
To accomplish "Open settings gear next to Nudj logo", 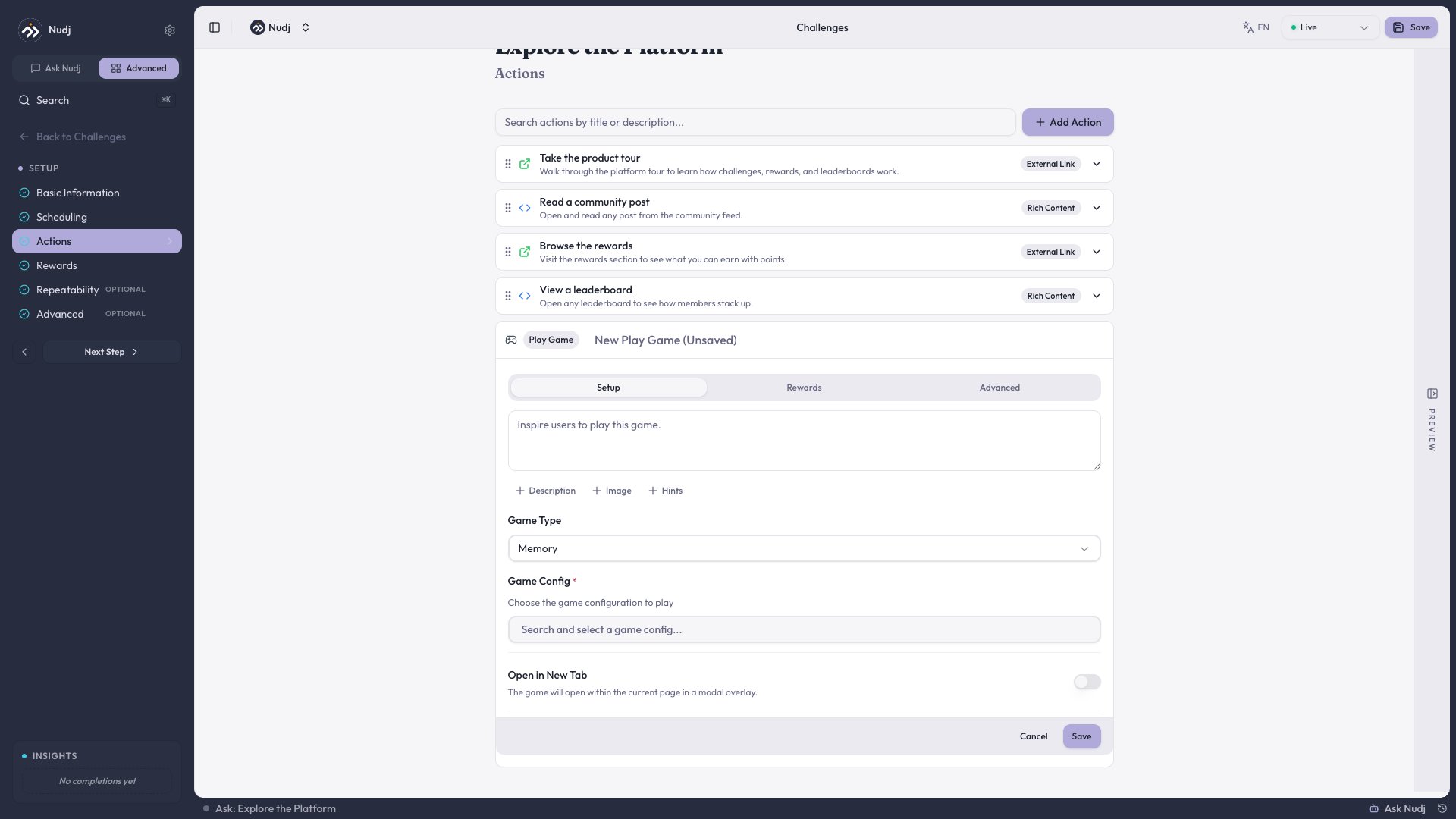I will coord(170,30).
